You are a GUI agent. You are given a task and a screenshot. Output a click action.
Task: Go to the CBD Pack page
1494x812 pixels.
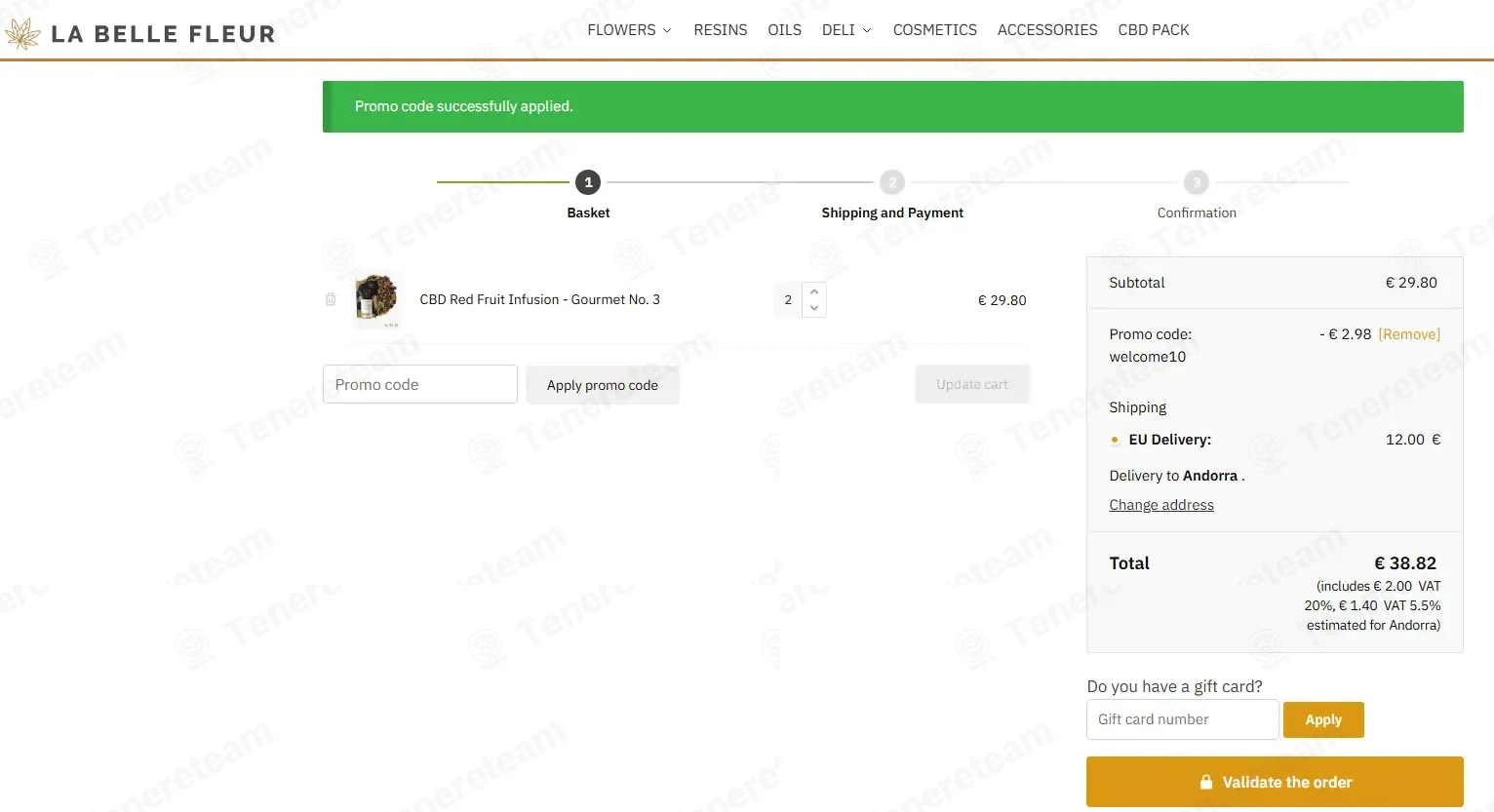[1153, 30]
